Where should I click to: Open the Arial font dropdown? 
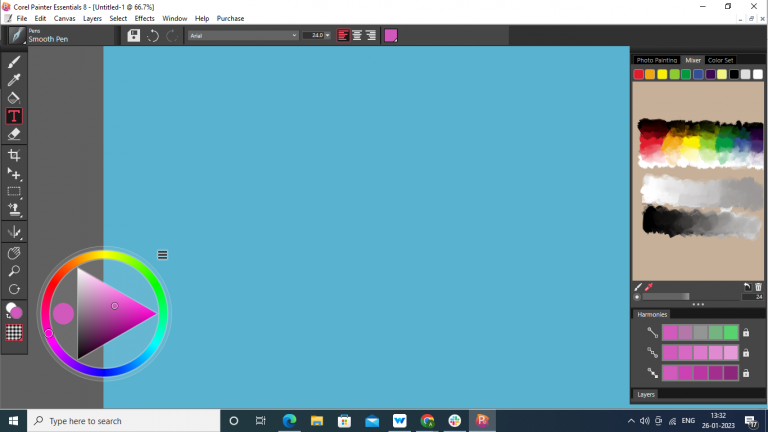243,35
